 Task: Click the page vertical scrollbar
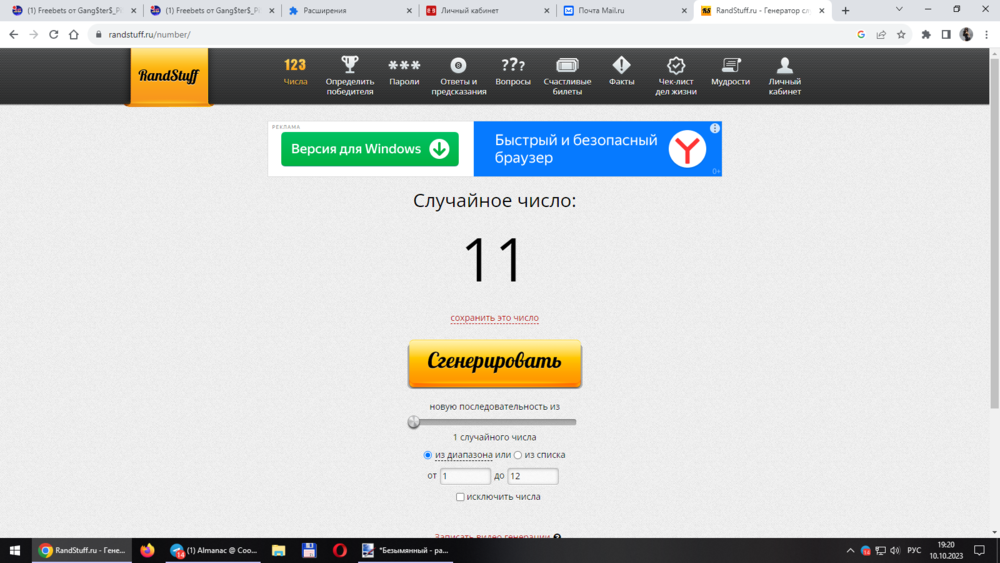click(x=994, y=233)
